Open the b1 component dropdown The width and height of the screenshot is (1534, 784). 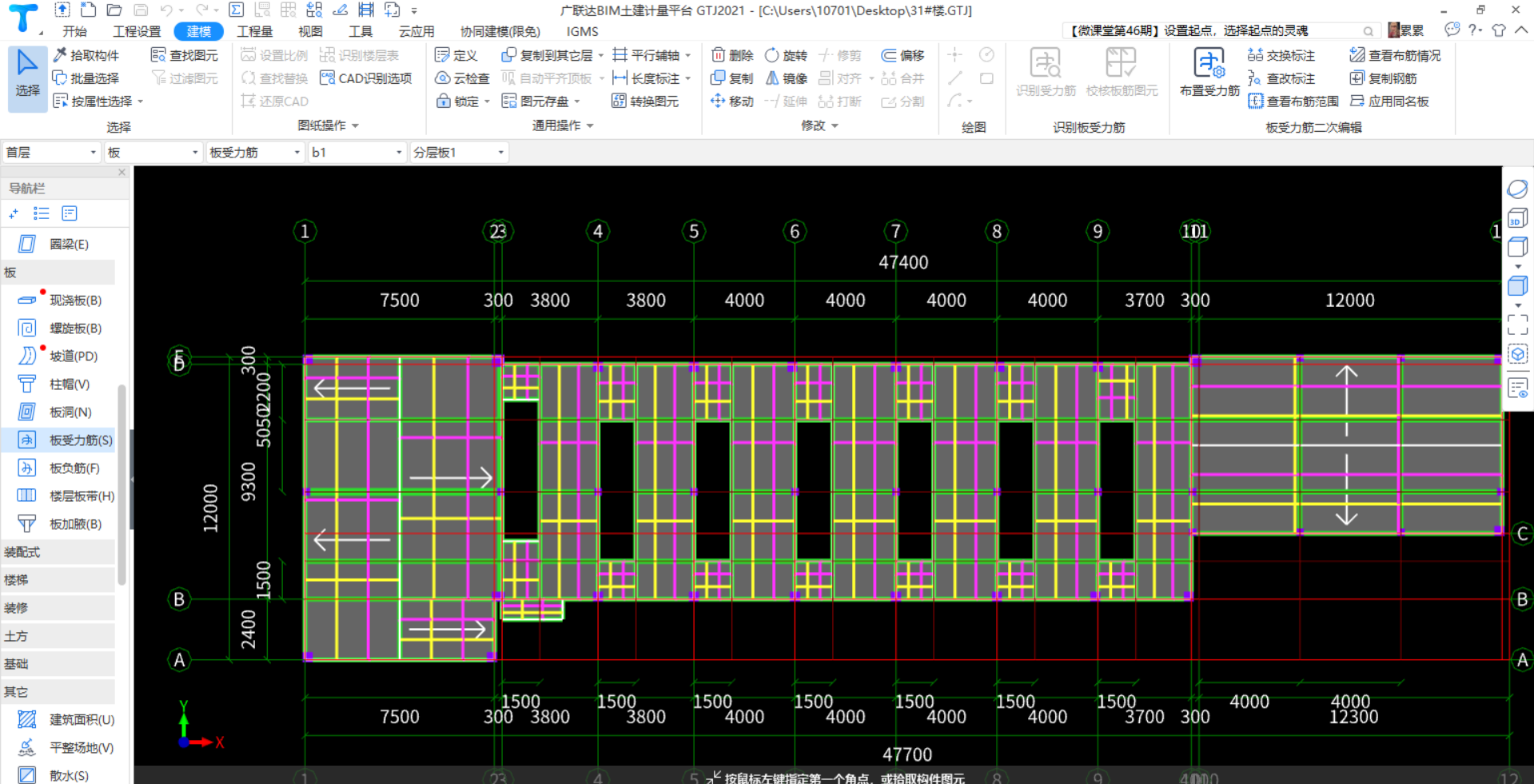click(357, 153)
